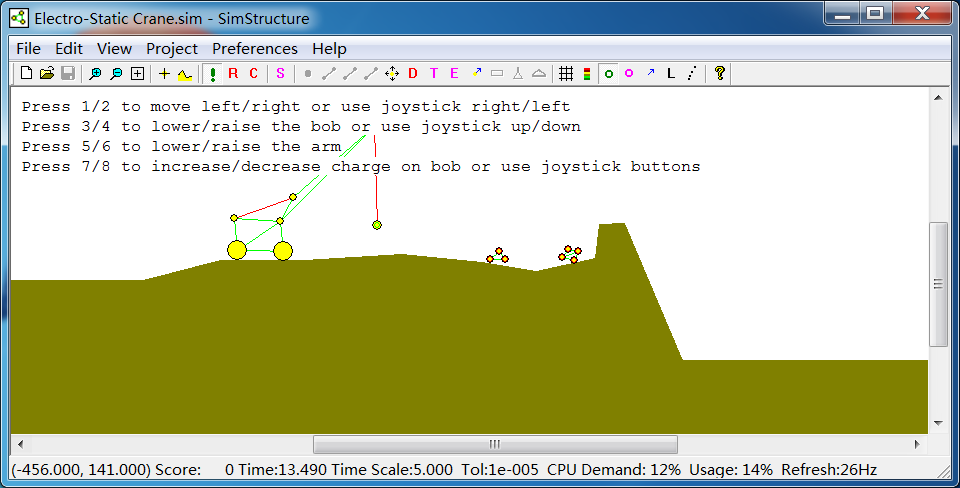Click the zoom in magnifier icon
The image size is (960, 488).
coord(95,73)
